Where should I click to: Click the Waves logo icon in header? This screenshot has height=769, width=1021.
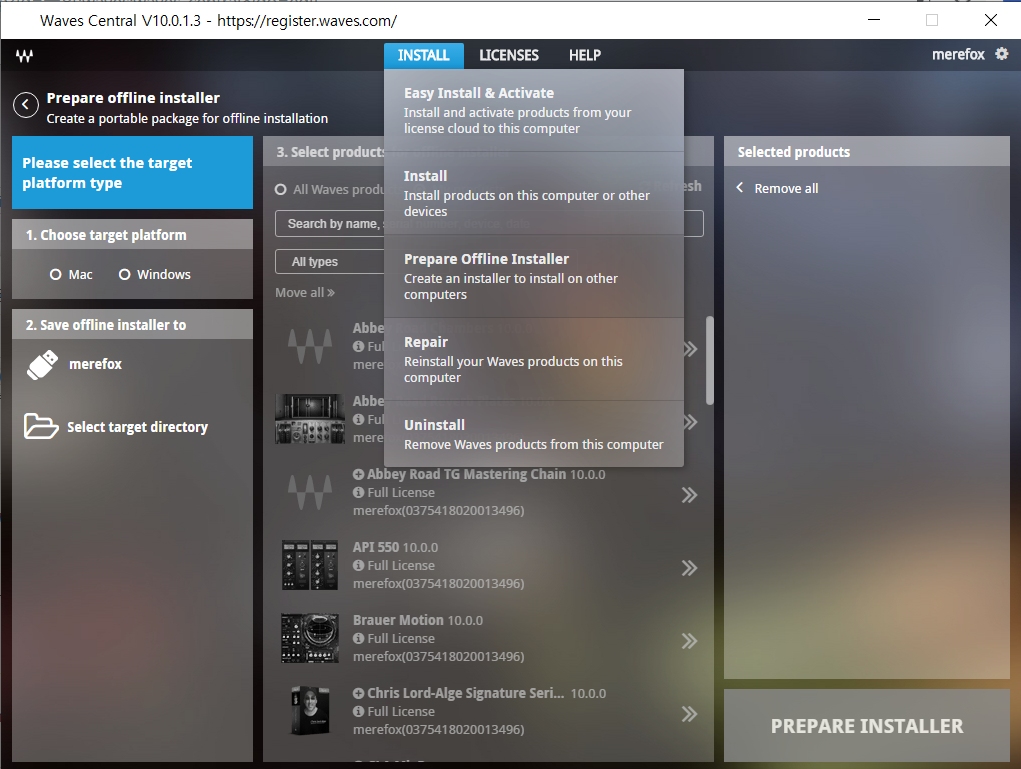point(25,56)
